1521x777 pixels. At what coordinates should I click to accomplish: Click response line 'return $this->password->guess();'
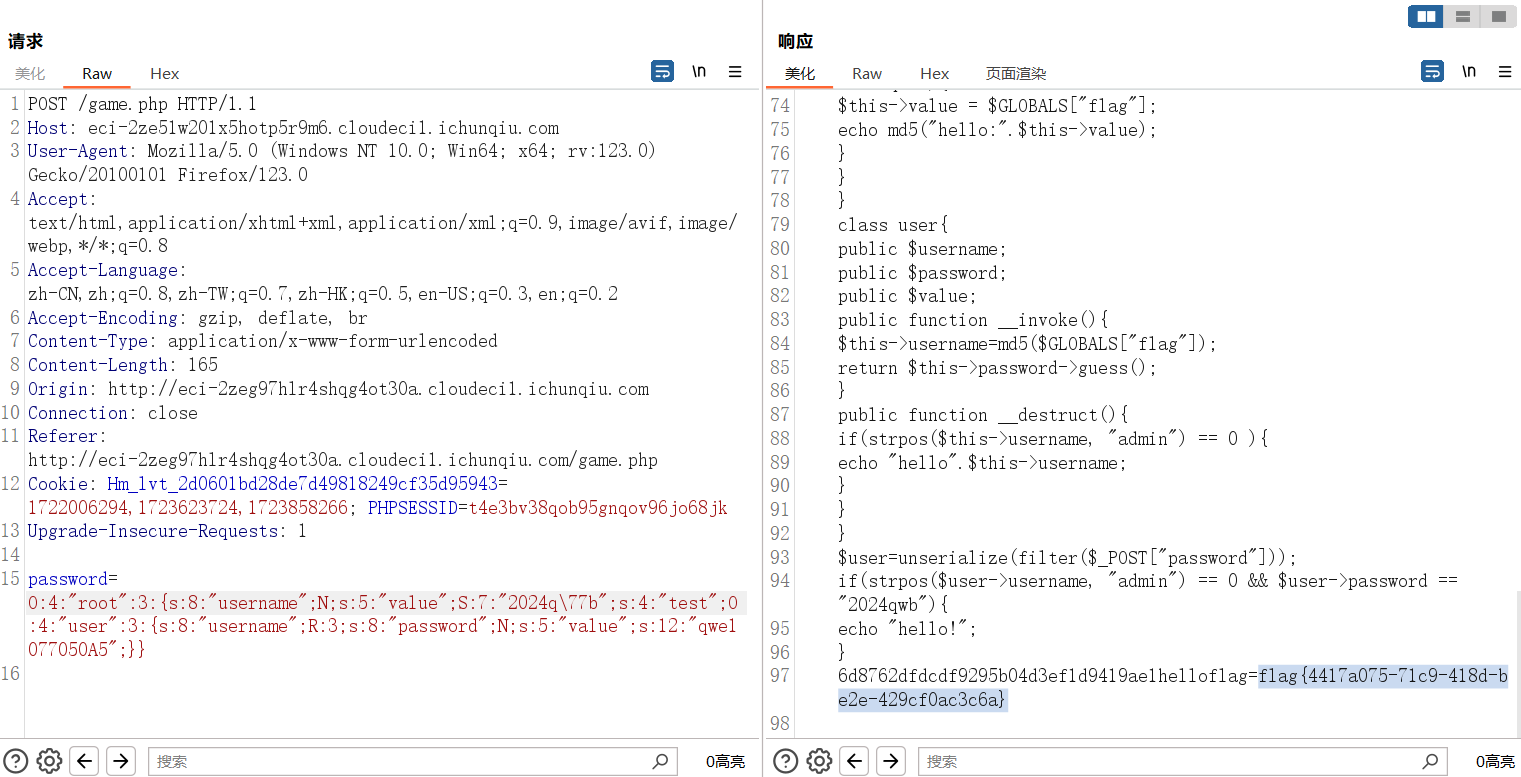997,368
